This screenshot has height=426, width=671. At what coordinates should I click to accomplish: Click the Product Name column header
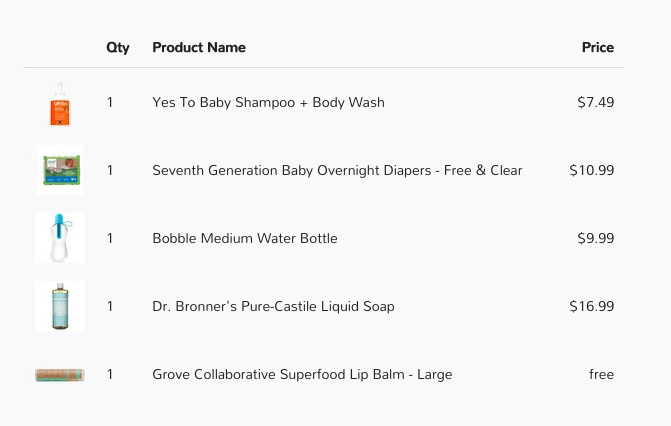point(199,48)
